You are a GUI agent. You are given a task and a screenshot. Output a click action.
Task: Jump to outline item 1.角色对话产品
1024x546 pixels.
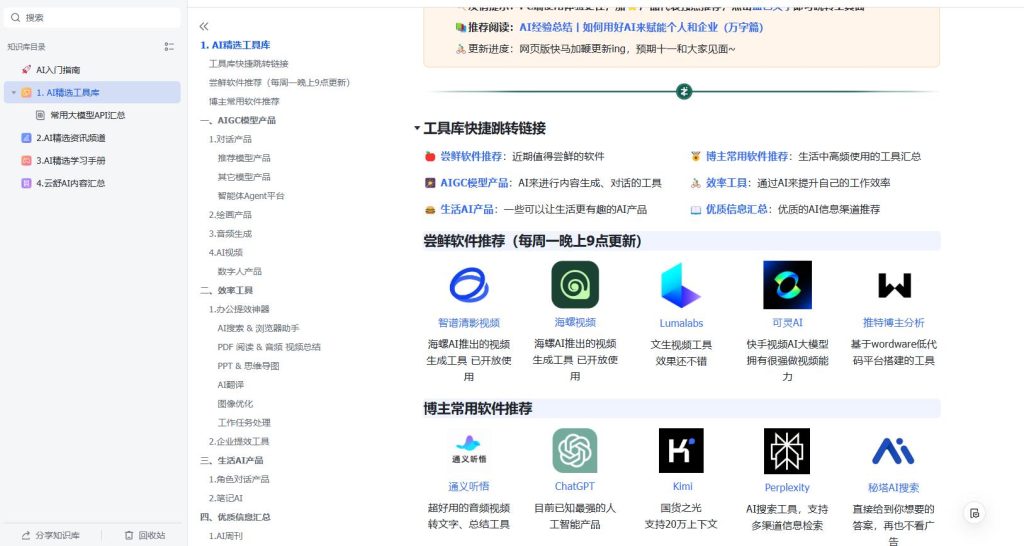tap(239, 479)
